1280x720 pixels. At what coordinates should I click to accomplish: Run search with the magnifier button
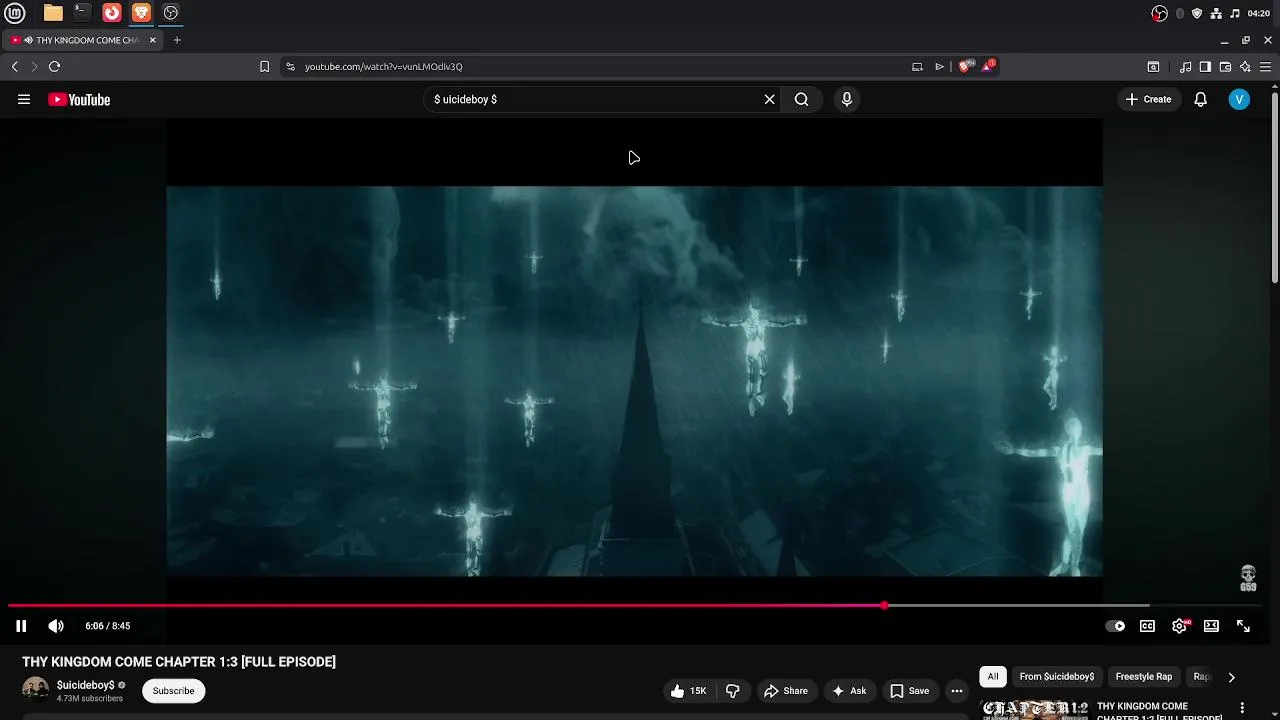[801, 99]
